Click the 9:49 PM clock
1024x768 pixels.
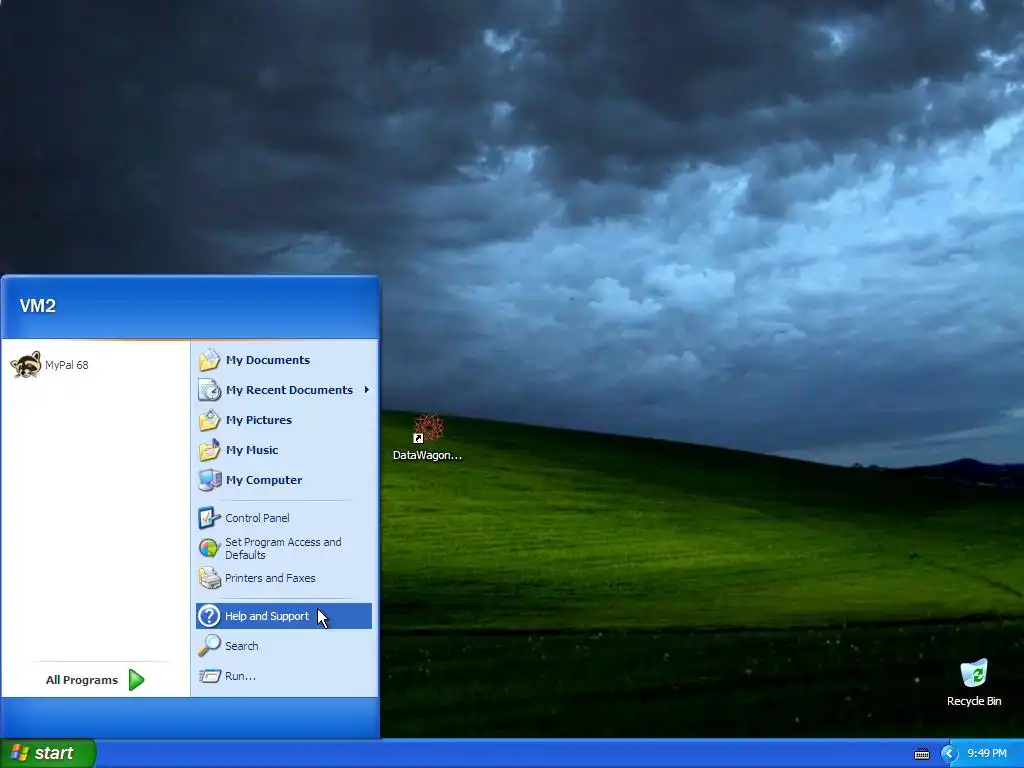[x=987, y=754]
